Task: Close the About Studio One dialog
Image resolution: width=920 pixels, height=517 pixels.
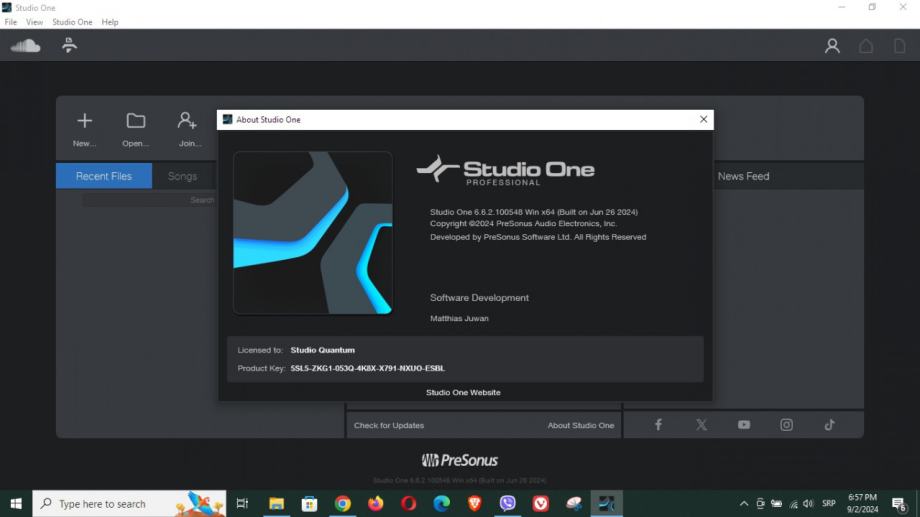Action: (703, 119)
